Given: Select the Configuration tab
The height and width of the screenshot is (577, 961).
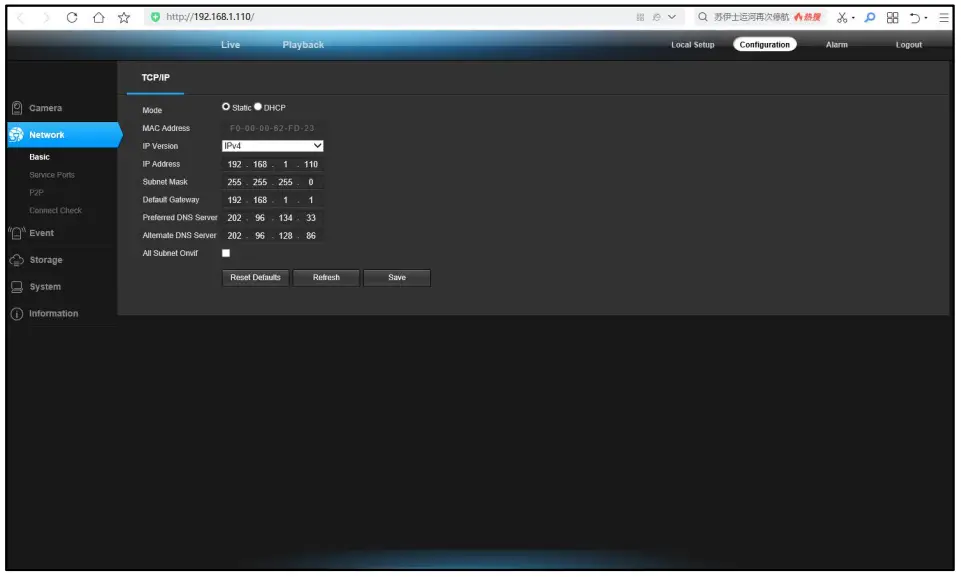Looking at the screenshot, I should 764,45.
